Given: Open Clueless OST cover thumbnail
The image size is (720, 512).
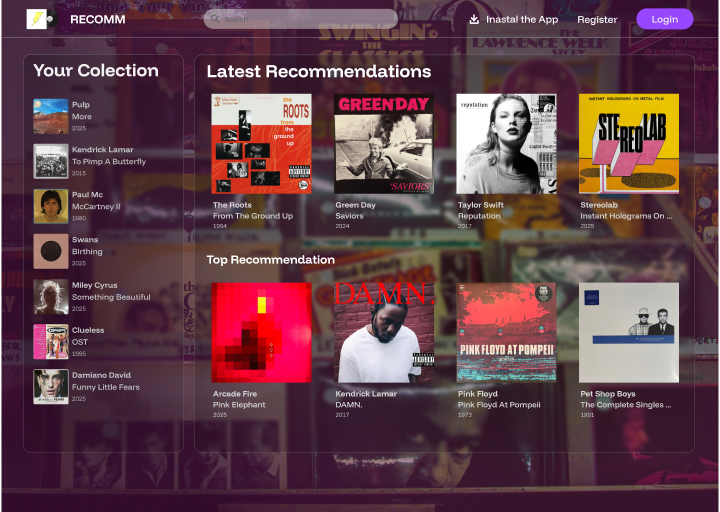Looking at the screenshot, I should pyautogui.click(x=51, y=342).
